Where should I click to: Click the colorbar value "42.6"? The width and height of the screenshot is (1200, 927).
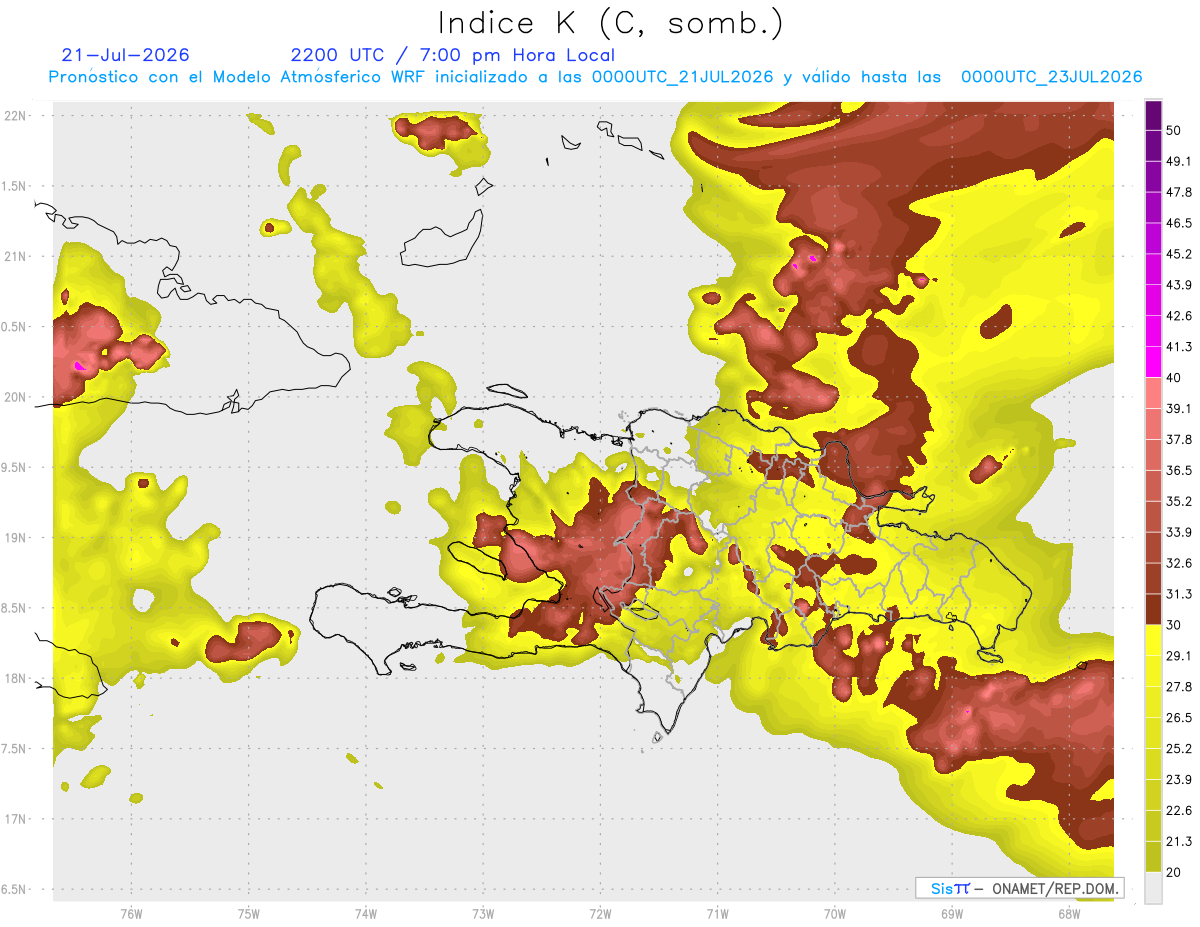click(1179, 316)
